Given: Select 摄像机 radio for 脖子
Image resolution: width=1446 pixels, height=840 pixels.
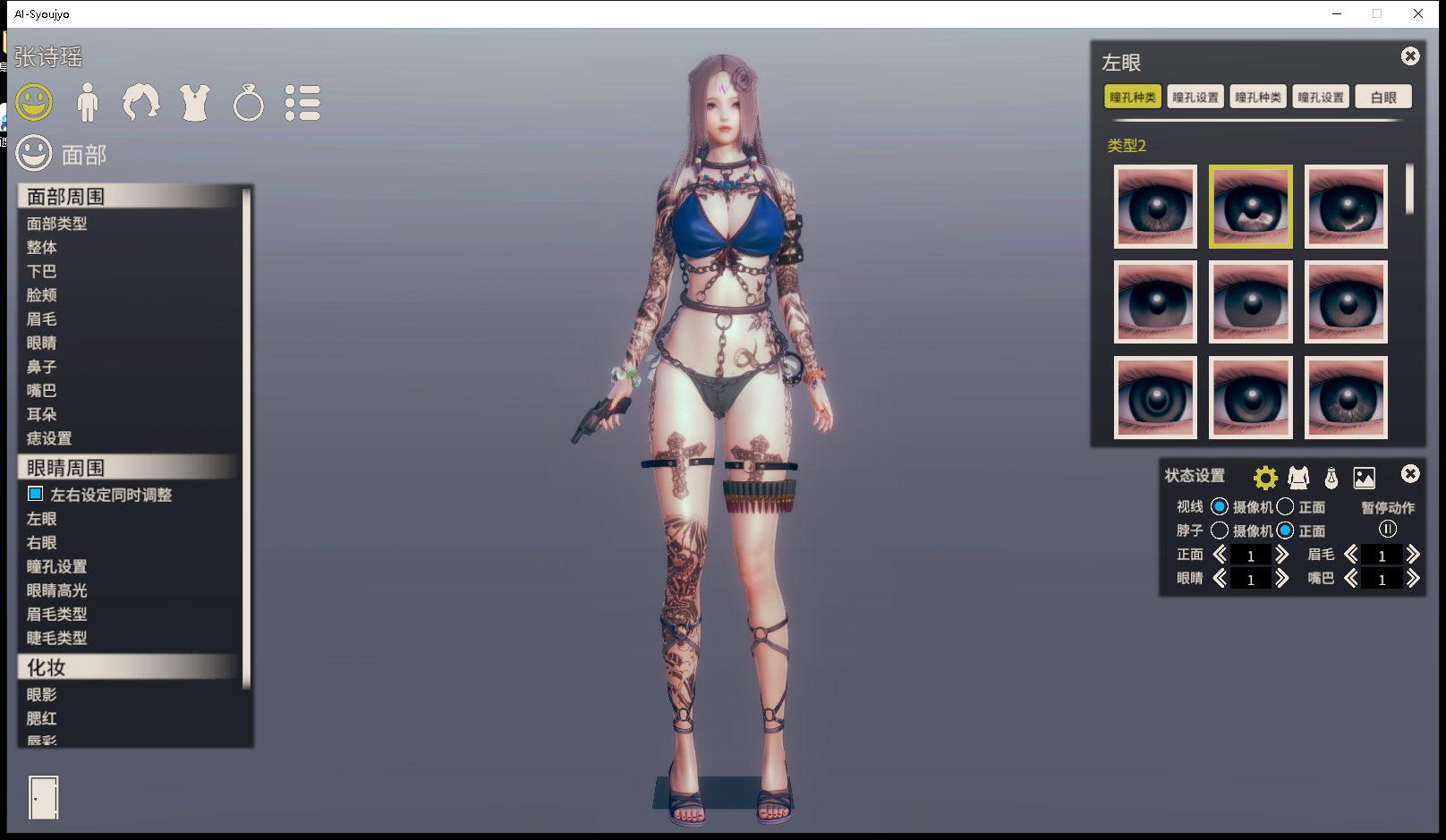Looking at the screenshot, I should (1220, 530).
